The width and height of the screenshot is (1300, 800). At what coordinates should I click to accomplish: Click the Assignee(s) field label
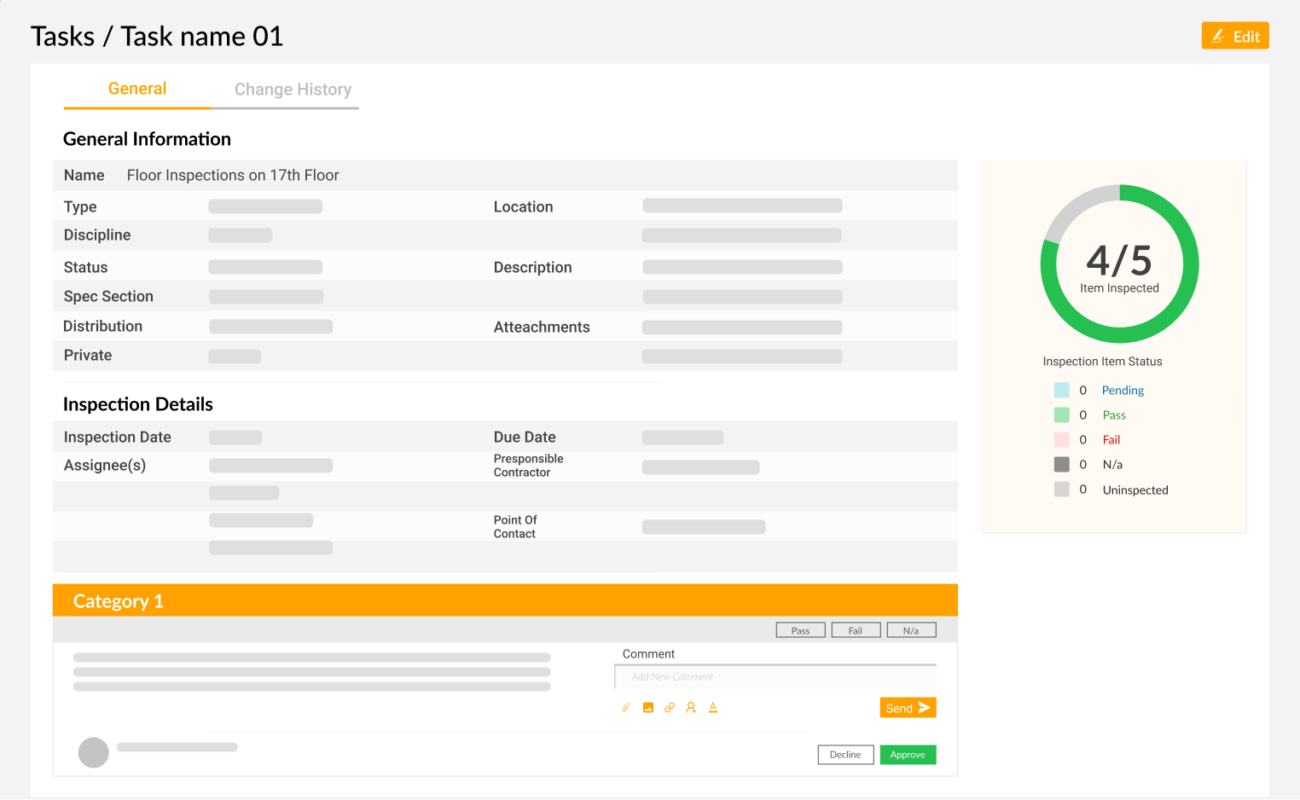point(105,466)
